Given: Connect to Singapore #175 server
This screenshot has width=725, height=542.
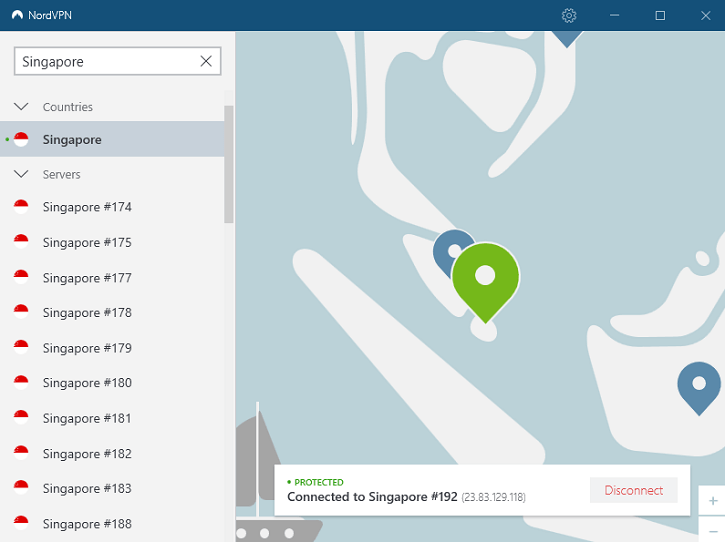Looking at the screenshot, I should tap(112, 242).
